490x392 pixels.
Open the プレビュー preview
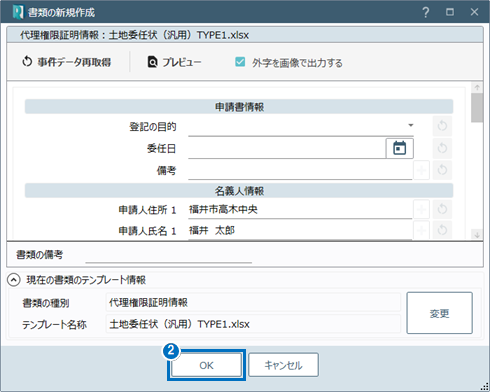174,62
